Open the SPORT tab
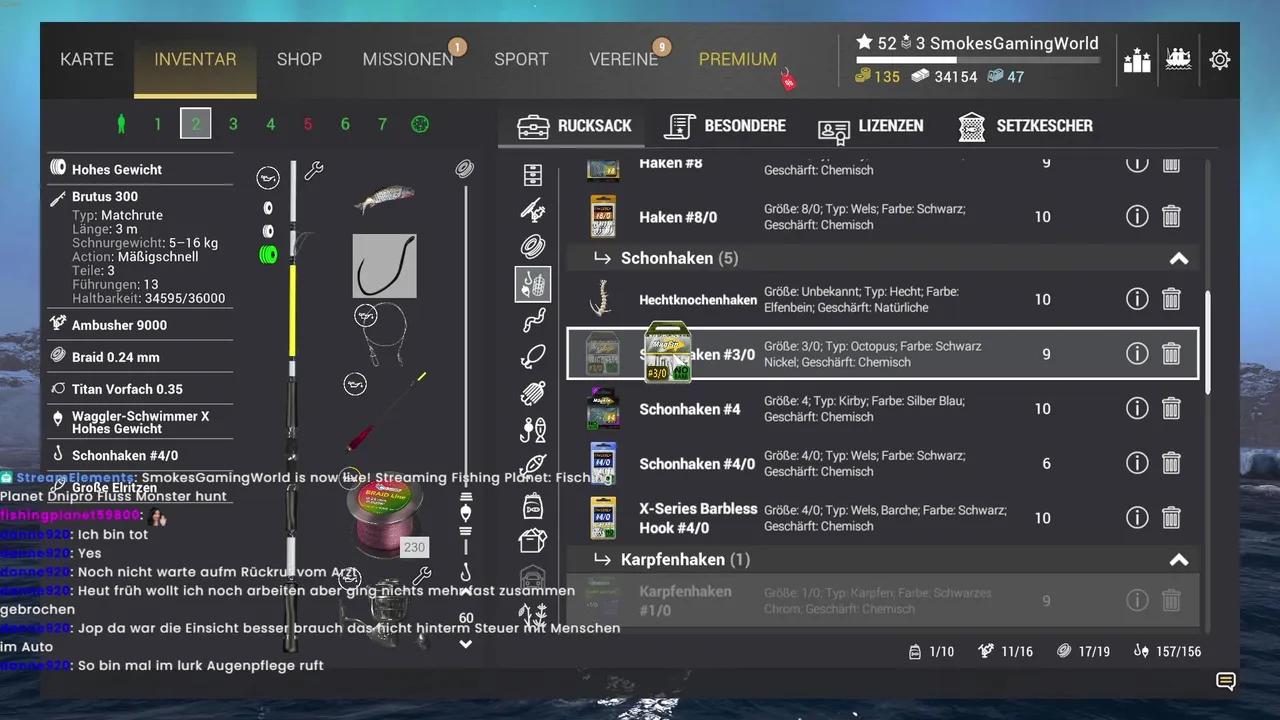The image size is (1280, 720). [521, 59]
